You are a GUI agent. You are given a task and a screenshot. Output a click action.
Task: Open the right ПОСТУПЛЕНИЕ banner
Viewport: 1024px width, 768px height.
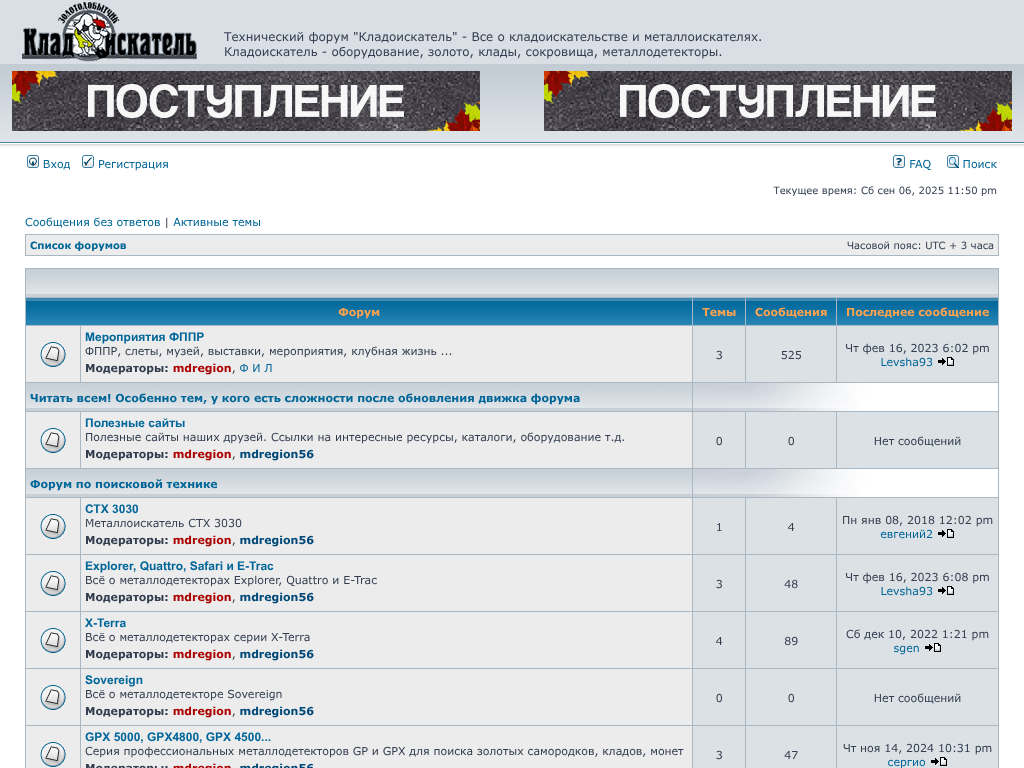click(777, 101)
